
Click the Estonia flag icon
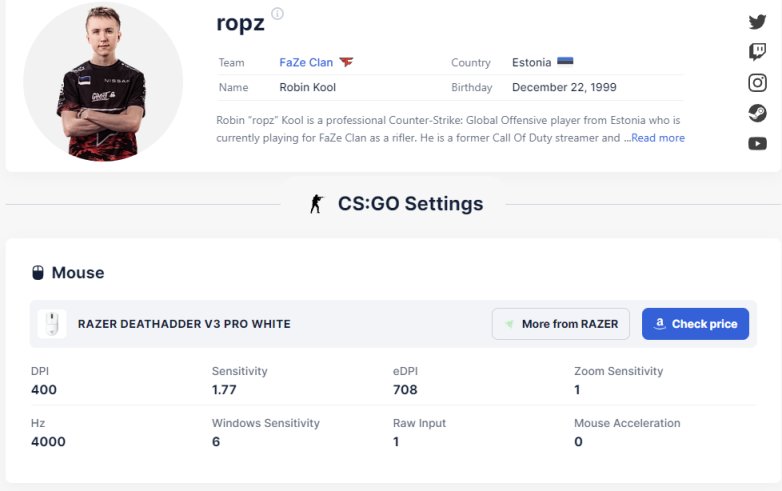565,62
